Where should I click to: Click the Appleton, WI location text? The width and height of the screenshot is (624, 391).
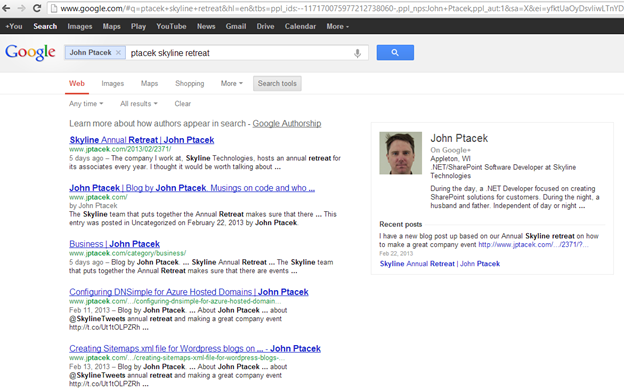pyautogui.click(x=450, y=158)
